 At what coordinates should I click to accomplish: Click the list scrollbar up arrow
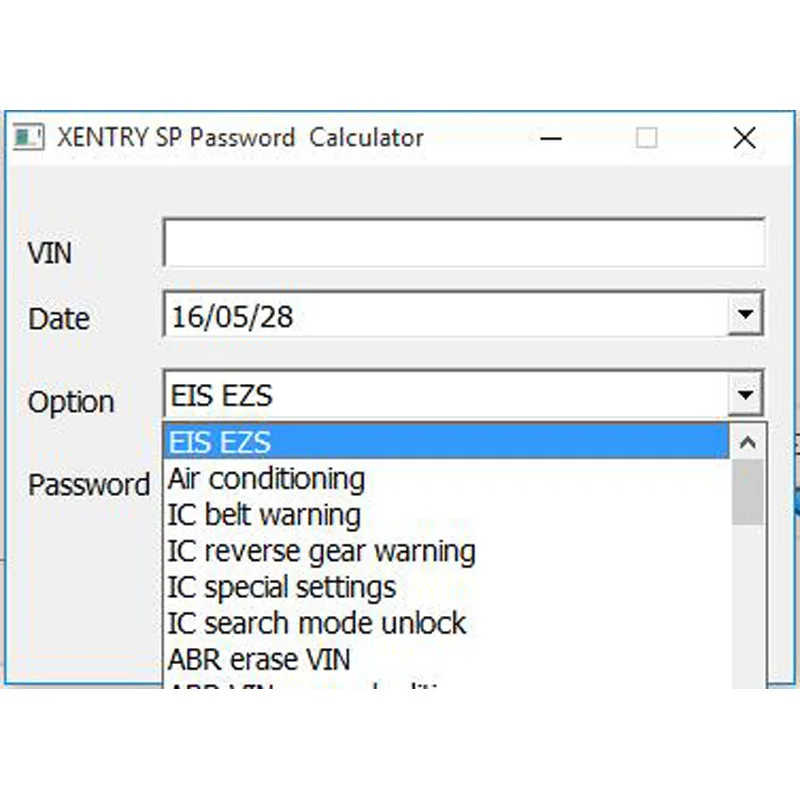coord(748,442)
